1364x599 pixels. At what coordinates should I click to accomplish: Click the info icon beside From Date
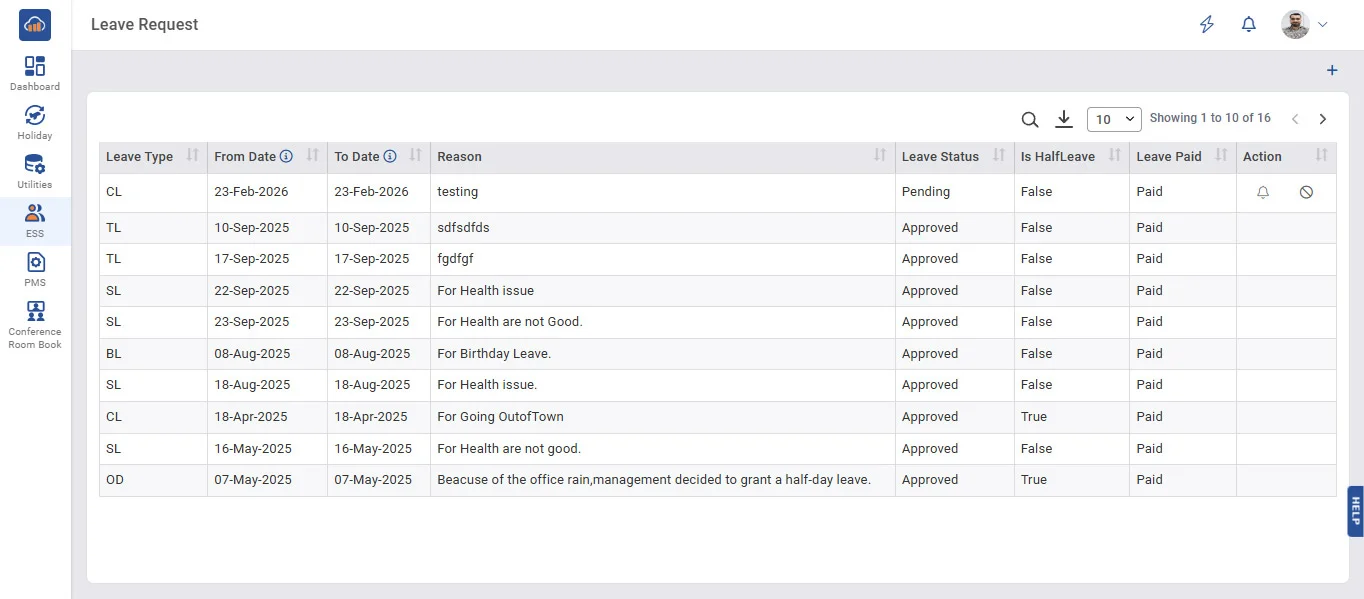click(x=286, y=157)
